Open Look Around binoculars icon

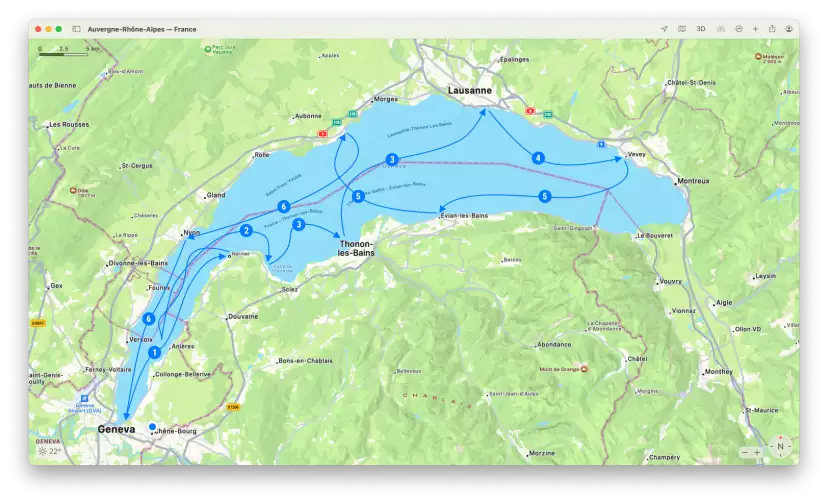(720, 29)
